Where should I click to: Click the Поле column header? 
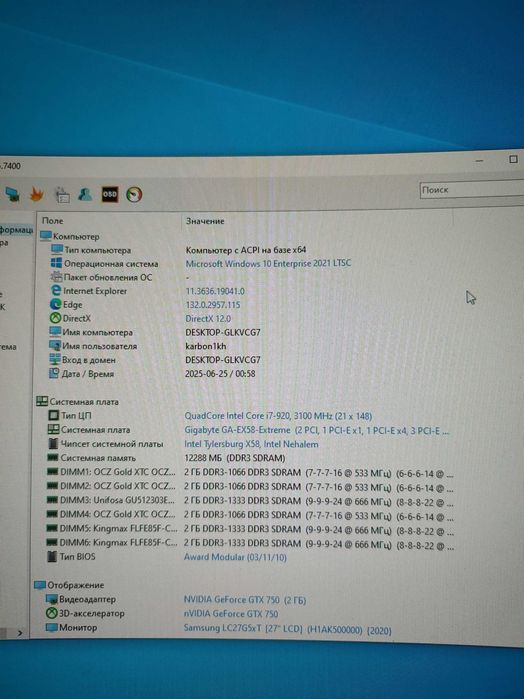53,221
